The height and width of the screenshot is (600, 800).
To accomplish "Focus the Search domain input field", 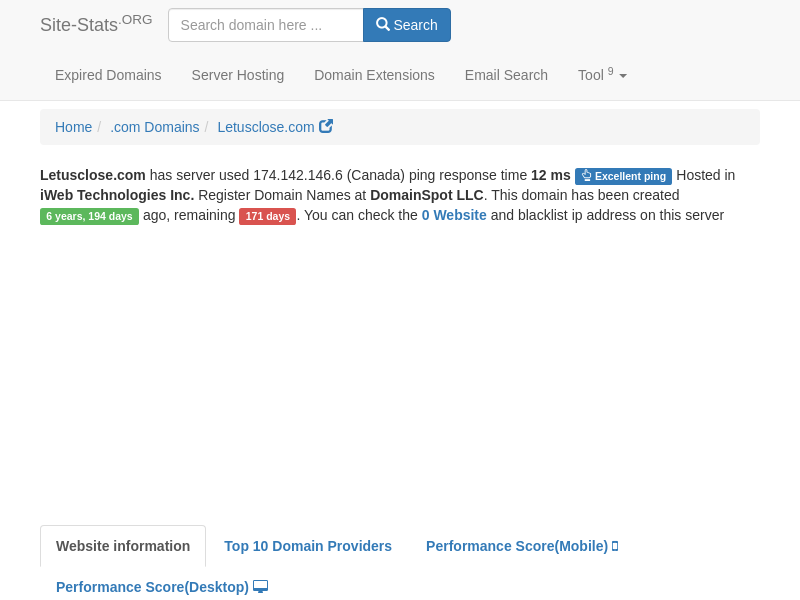I will [x=266, y=25].
